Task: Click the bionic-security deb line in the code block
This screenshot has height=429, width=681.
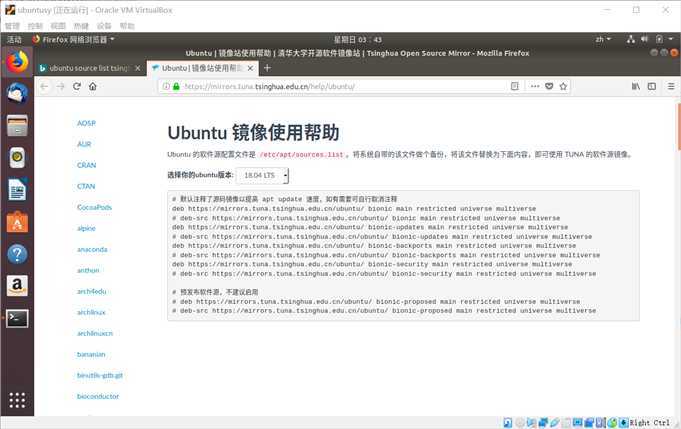Action: 372,264
